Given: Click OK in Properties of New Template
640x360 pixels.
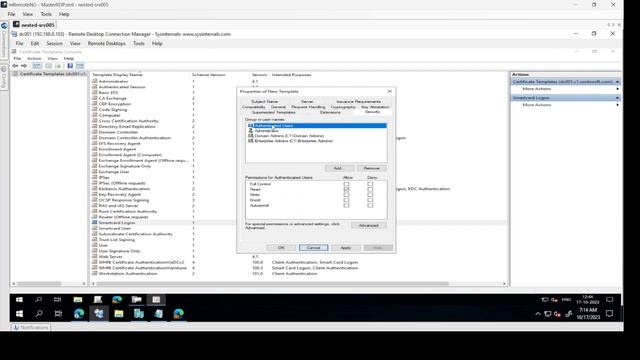Looking at the screenshot, I should 281,248.
